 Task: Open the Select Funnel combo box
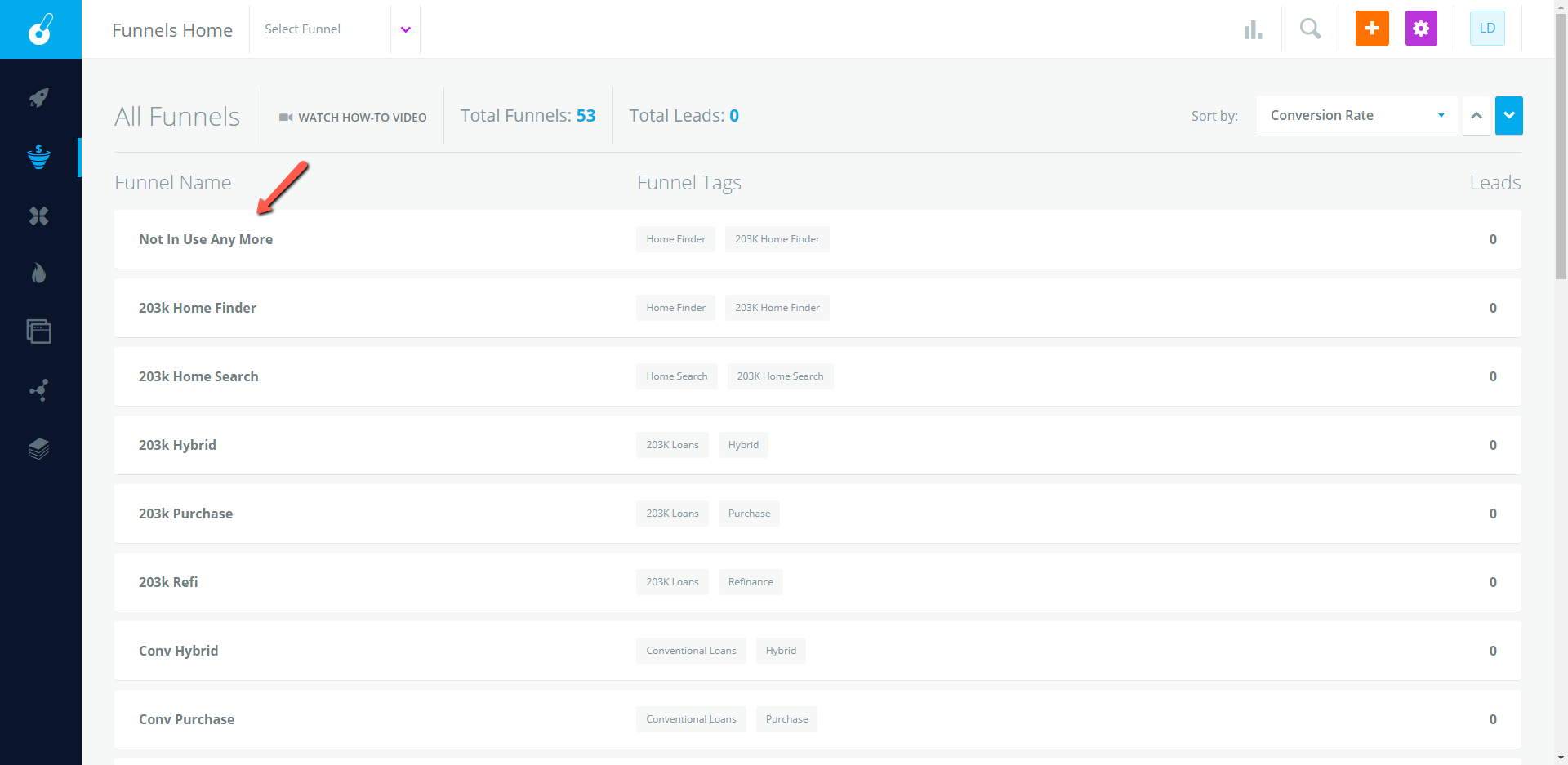click(335, 29)
